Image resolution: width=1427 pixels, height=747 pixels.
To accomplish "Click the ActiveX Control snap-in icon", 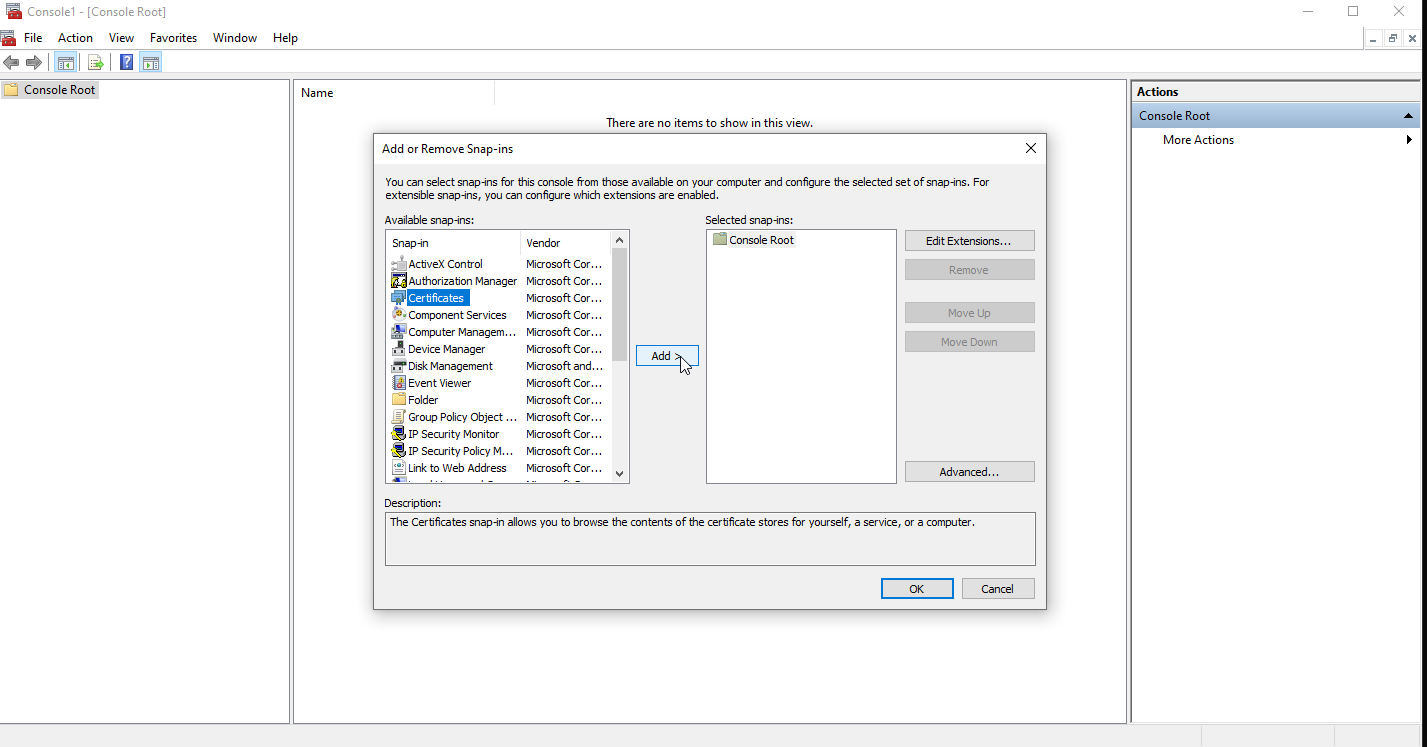I will pyautogui.click(x=399, y=264).
